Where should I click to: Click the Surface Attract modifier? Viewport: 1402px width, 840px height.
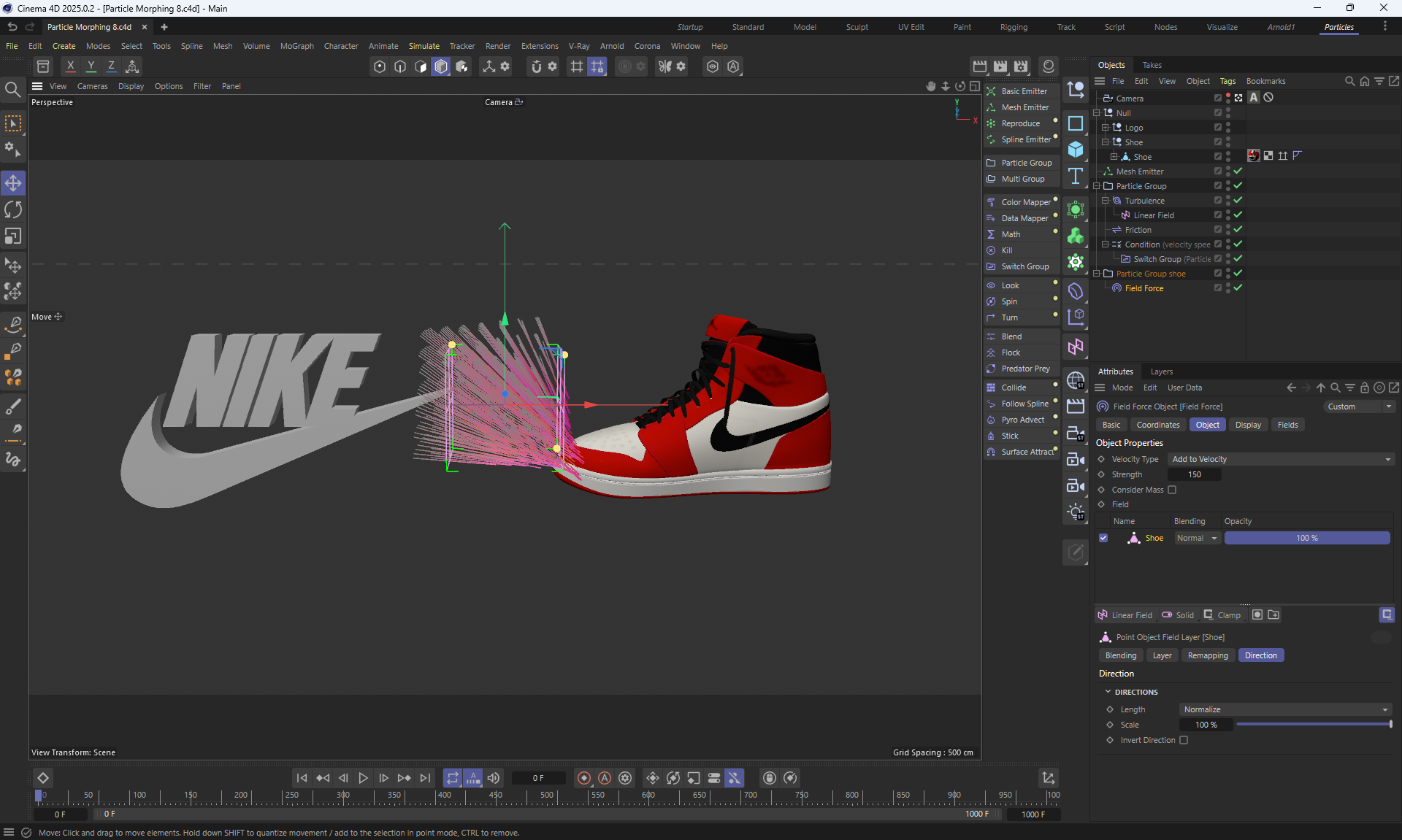point(1027,452)
